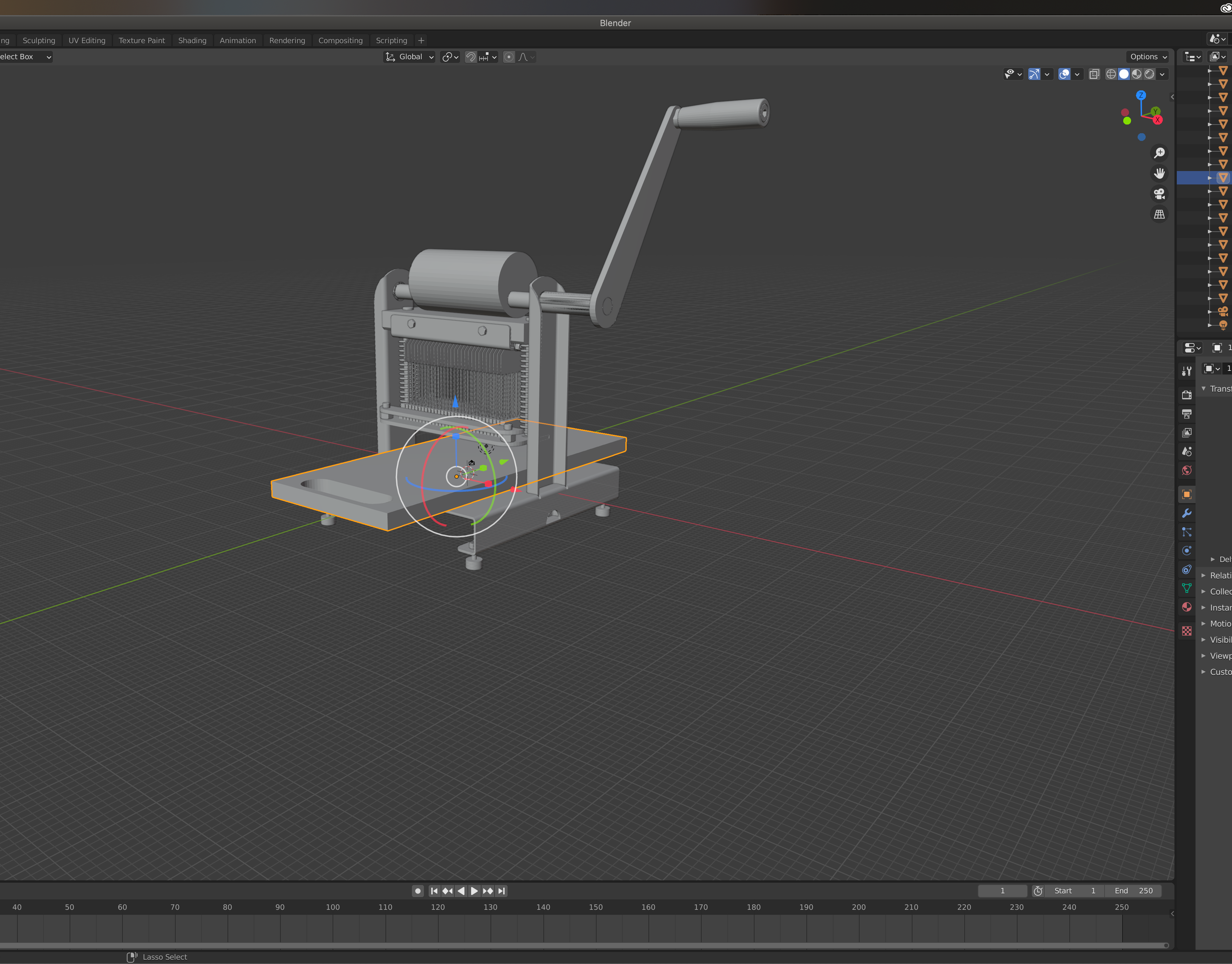Open the Global transform orientation dropdown

point(410,57)
